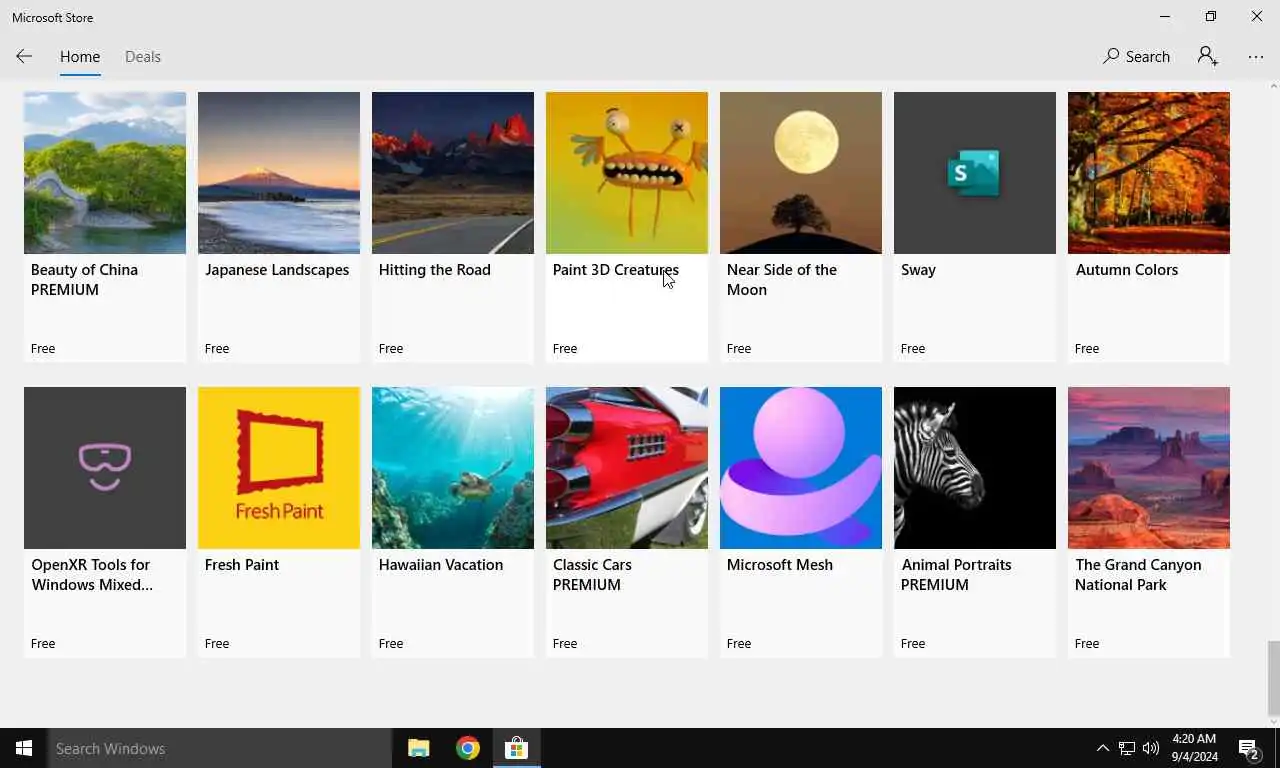Click 'Free' price under Sway

click(913, 349)
